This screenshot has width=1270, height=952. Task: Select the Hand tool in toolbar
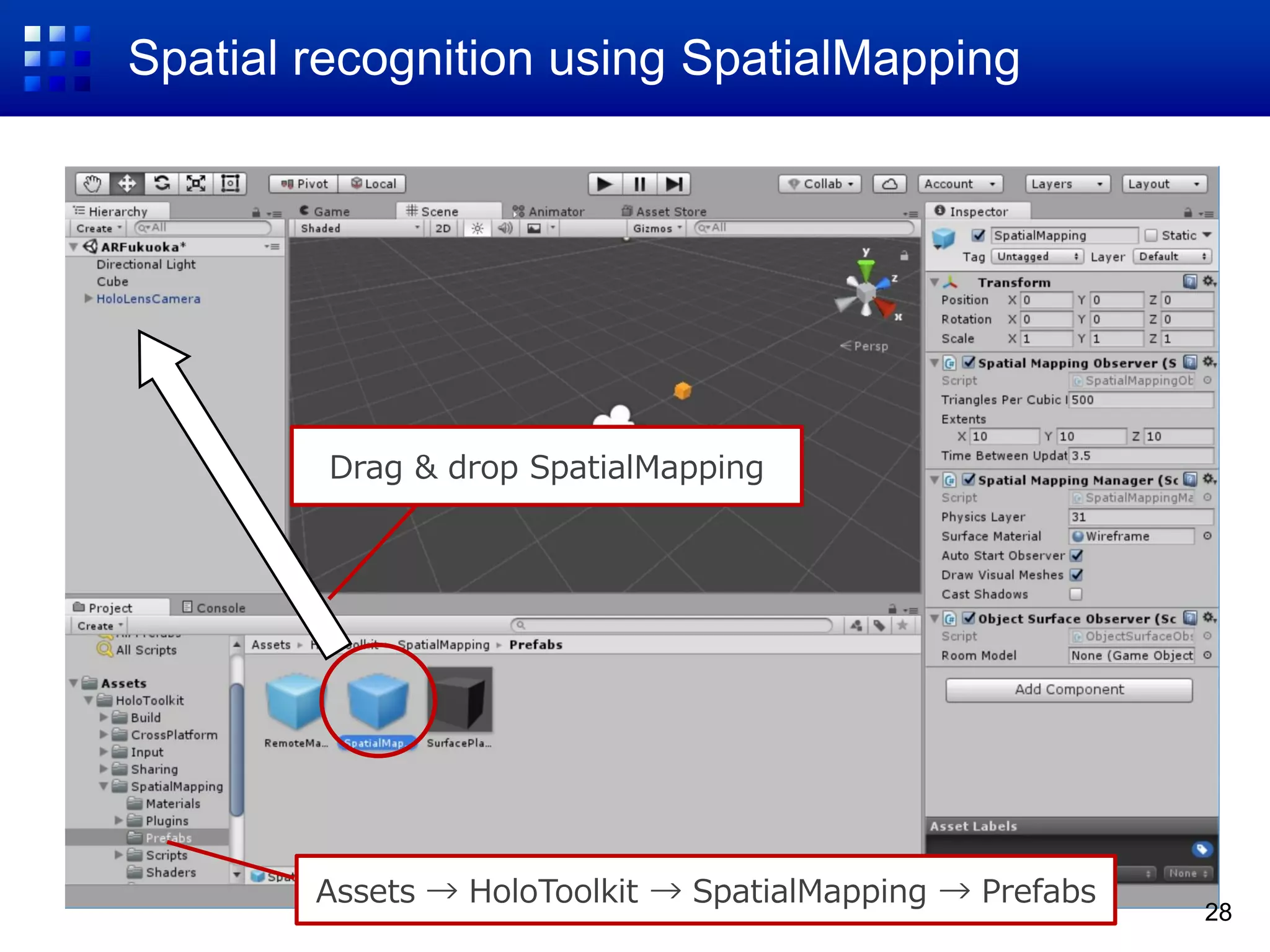coord(93,183)
